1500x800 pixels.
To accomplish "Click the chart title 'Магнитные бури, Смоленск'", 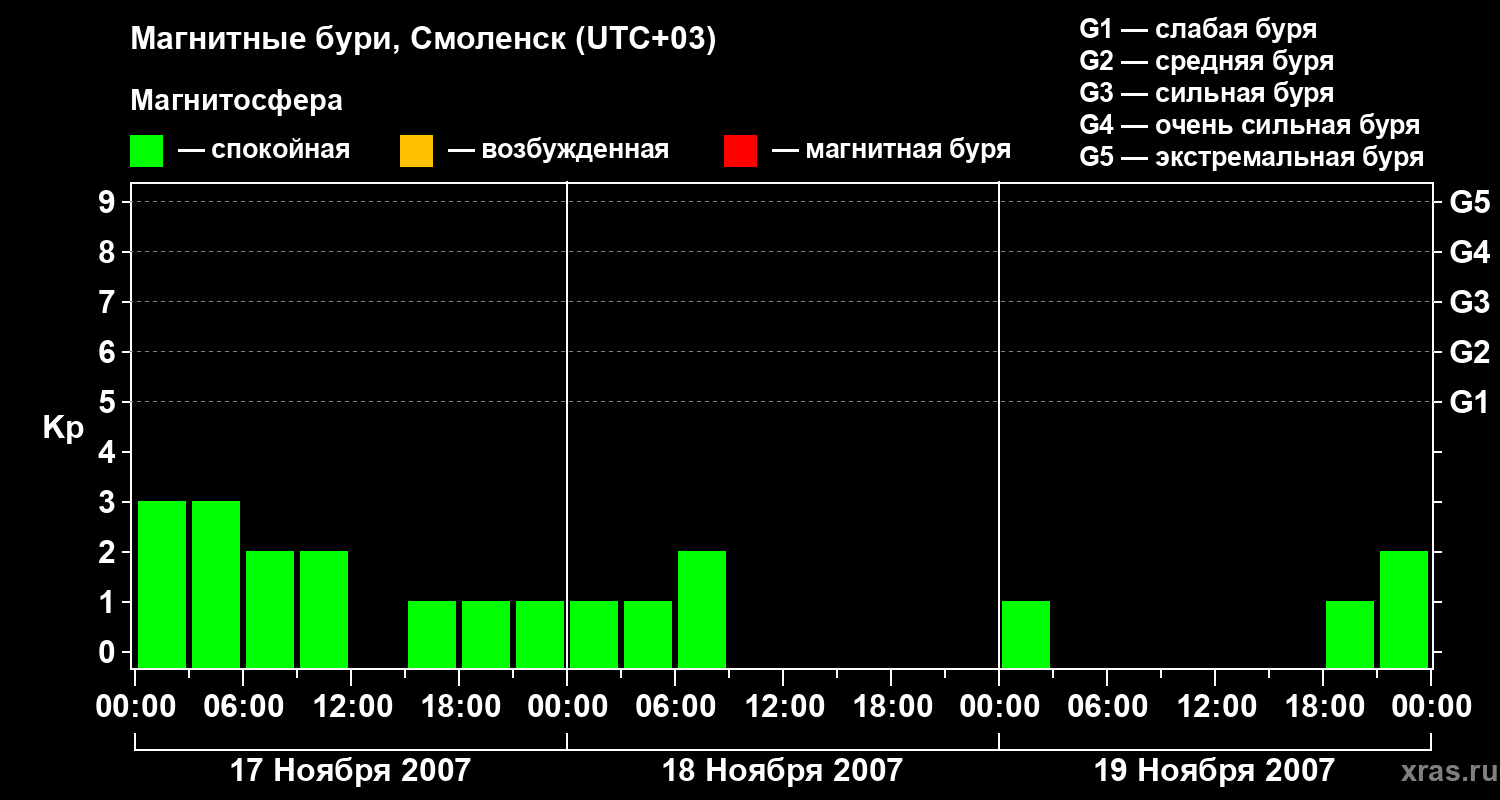I will (349, 40).
